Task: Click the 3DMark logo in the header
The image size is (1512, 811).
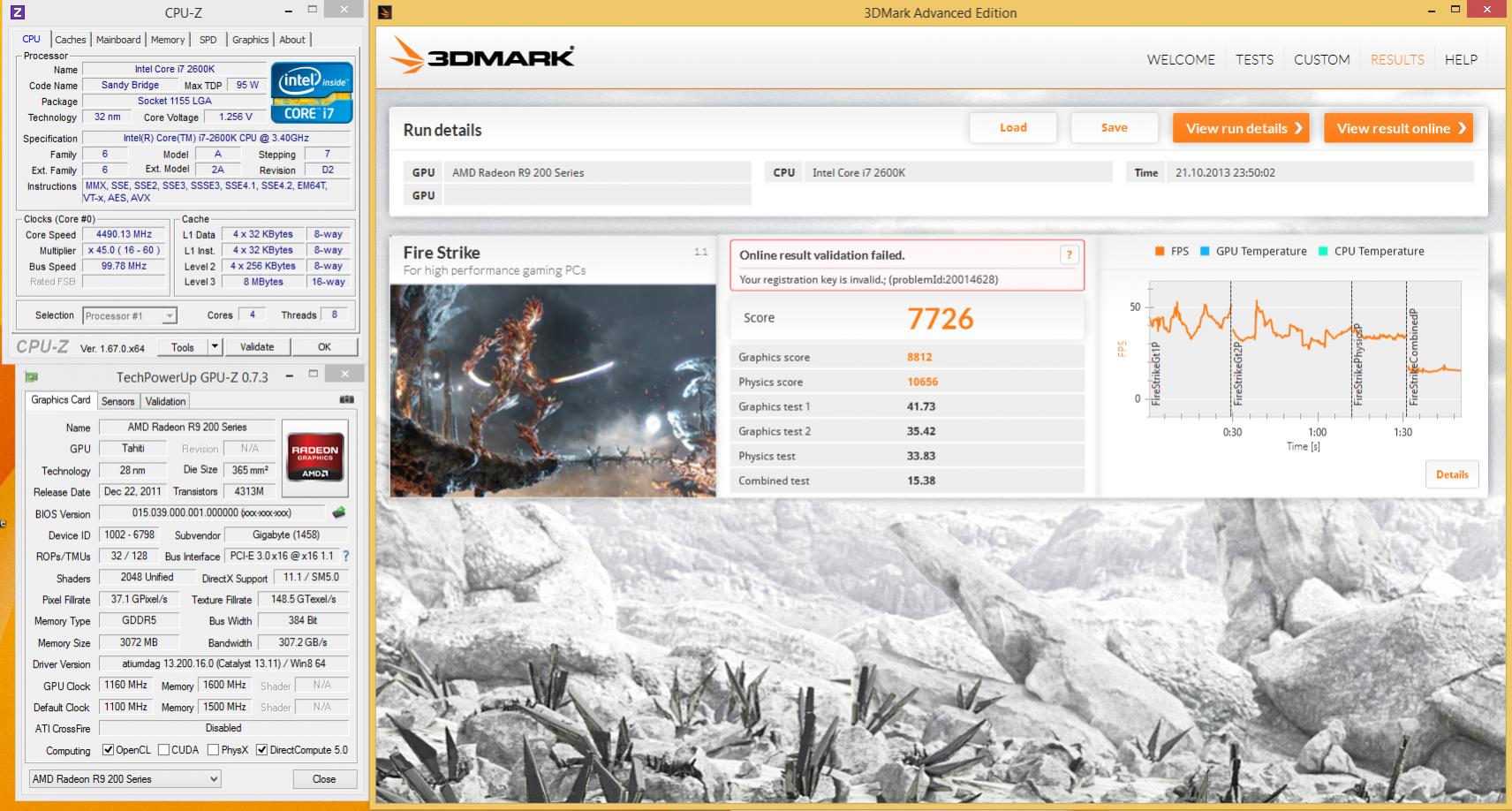Action: click(482, 56)
